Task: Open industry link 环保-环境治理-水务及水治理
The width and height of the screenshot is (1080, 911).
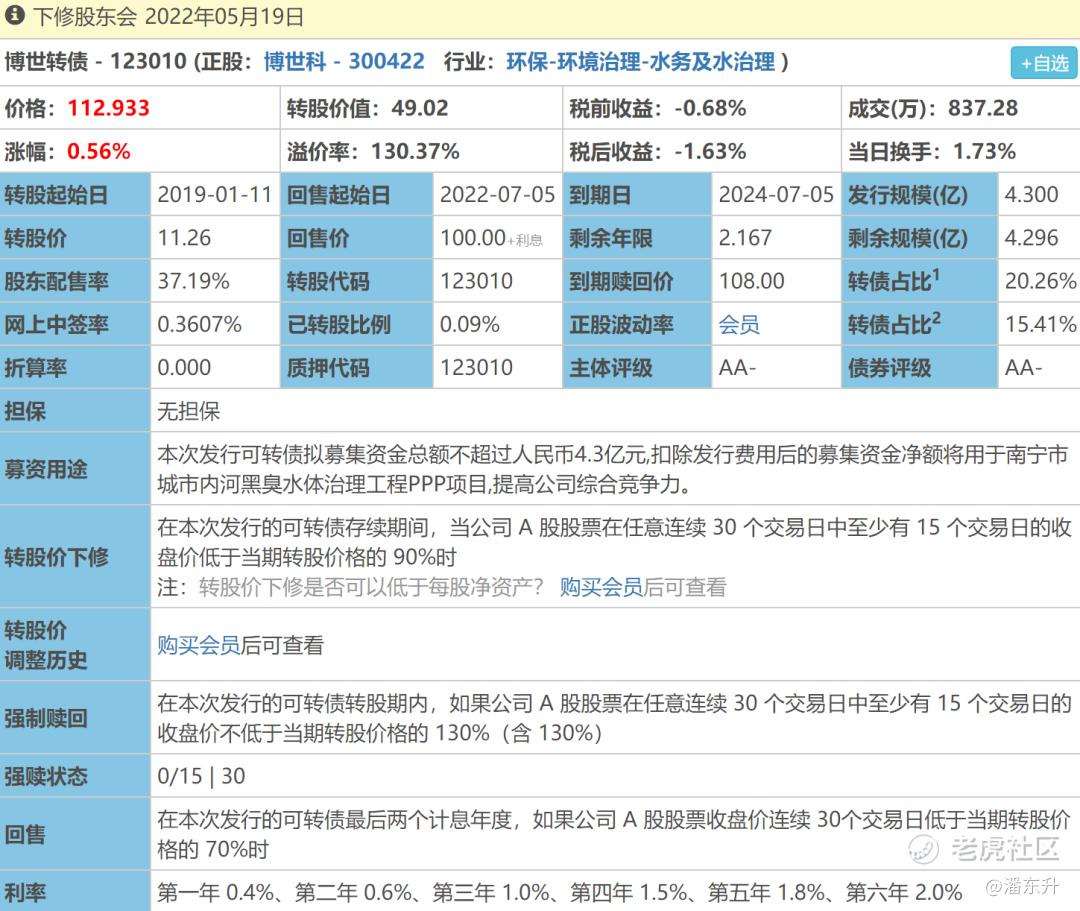Action: point(641,61)
